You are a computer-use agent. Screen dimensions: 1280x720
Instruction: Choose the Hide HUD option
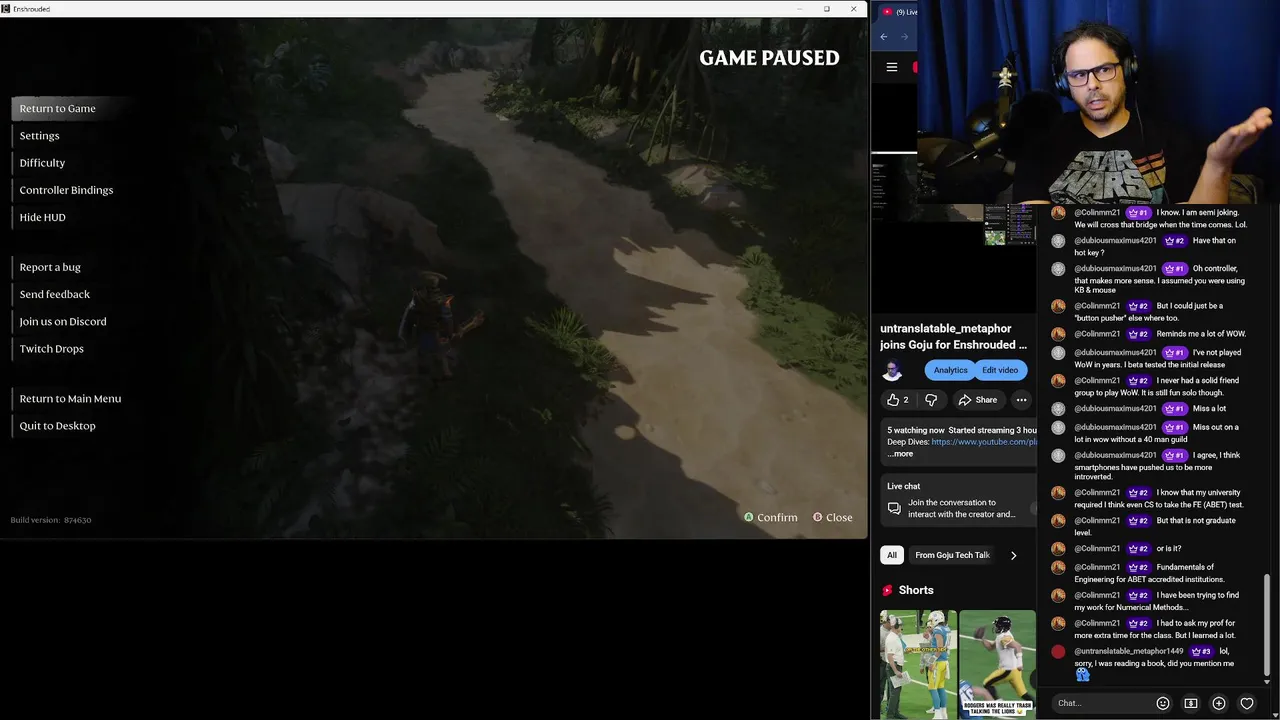pos(43,217)
